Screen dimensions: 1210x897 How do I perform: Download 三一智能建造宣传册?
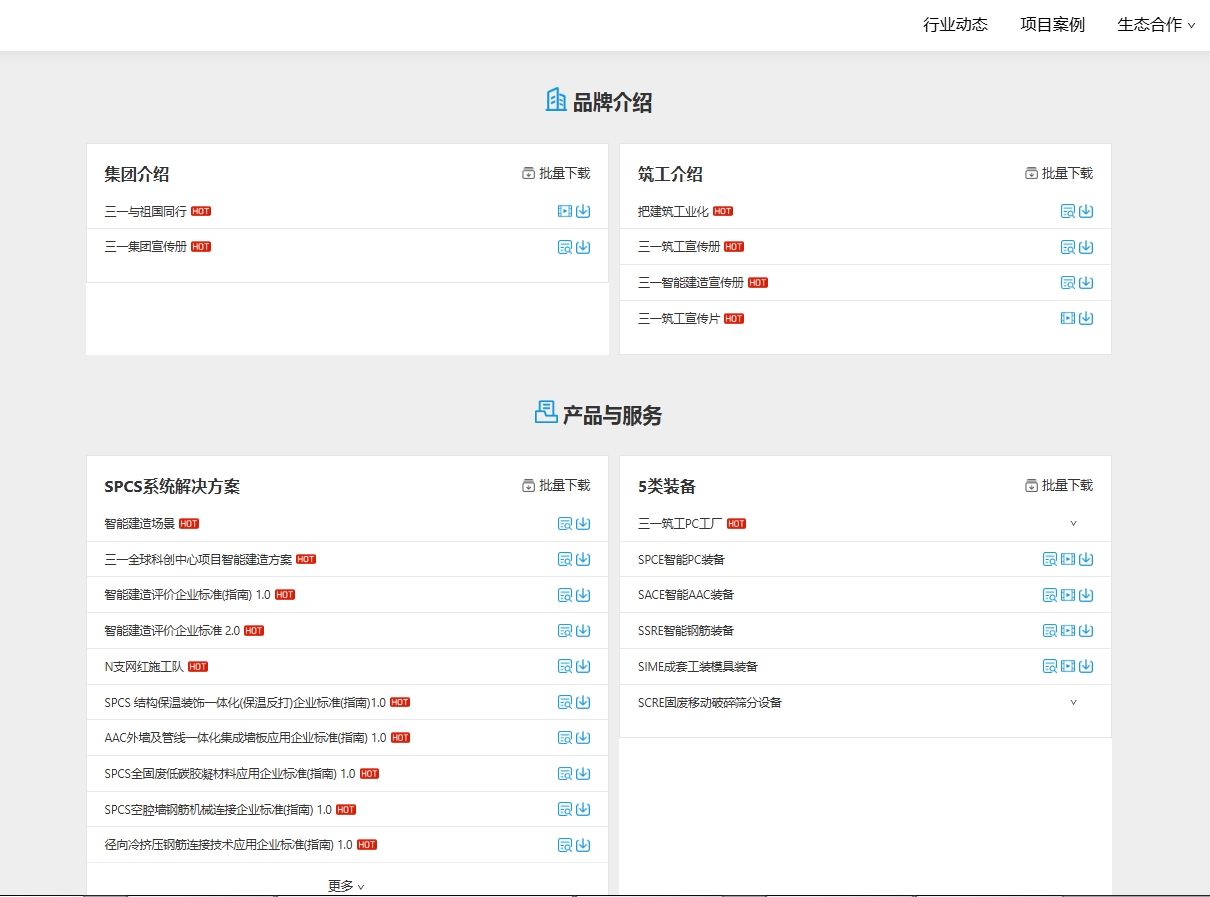coord(1086,283)
